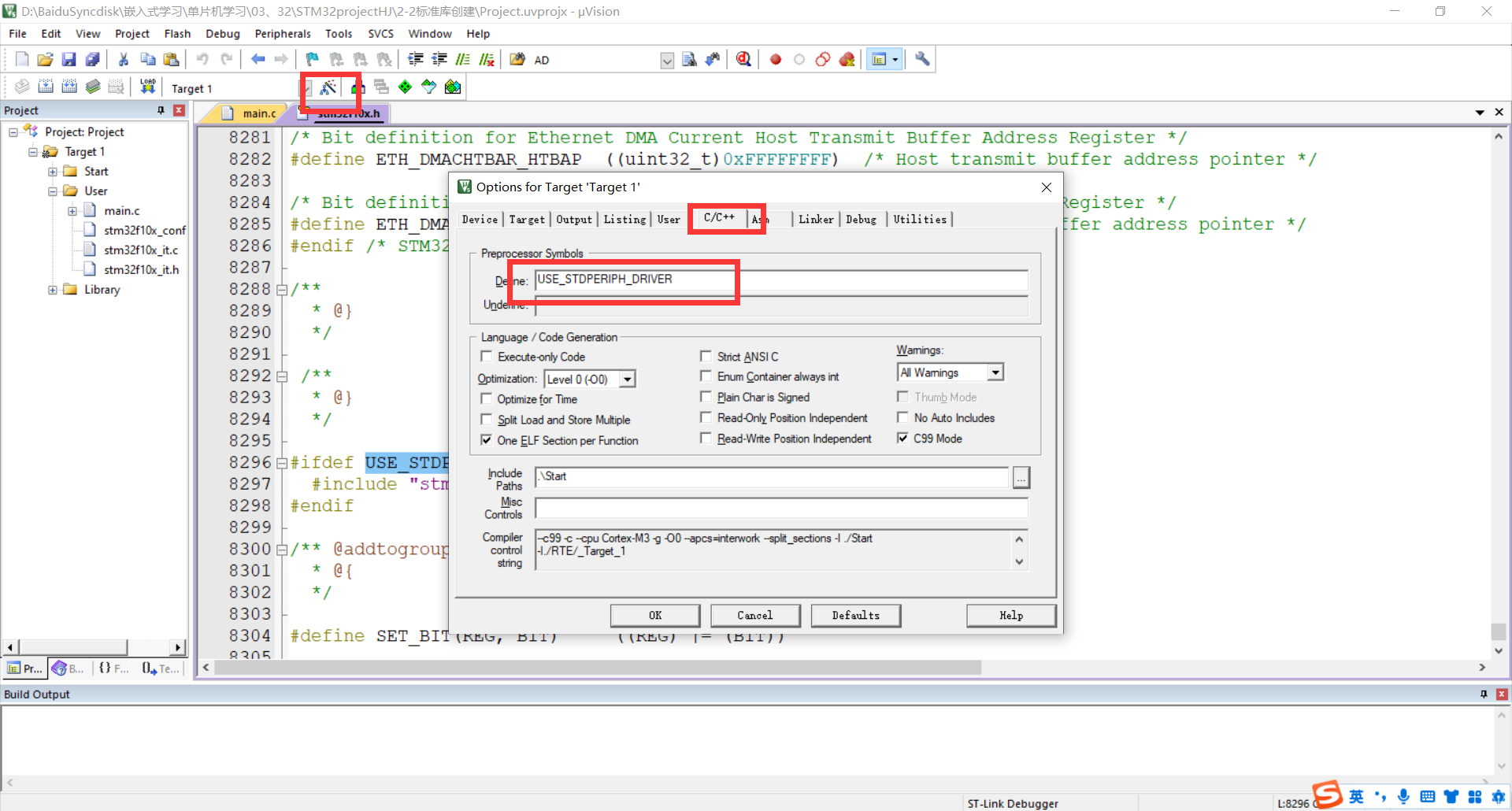The width and height of the screenshot is (1512, 811).
Task: Expand the Library folder node
Action: tap(53, 290)
